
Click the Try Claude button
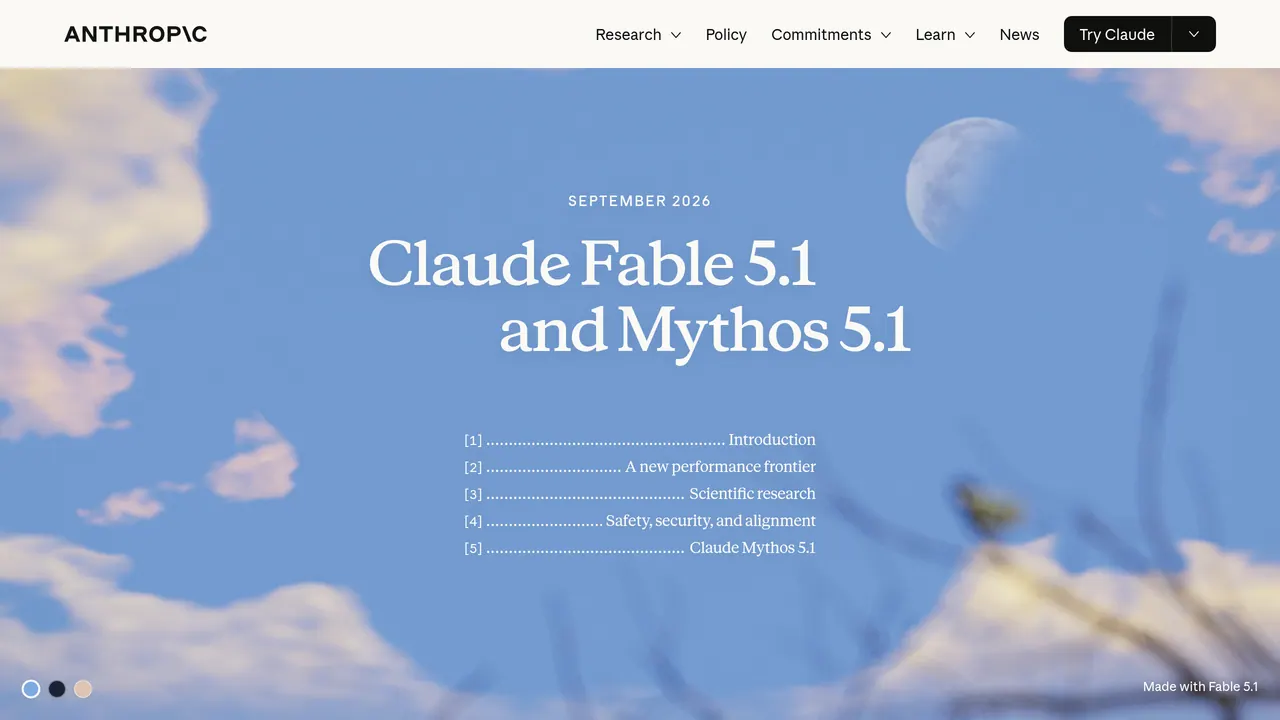pyautogui.click(x=1117, y=34)
